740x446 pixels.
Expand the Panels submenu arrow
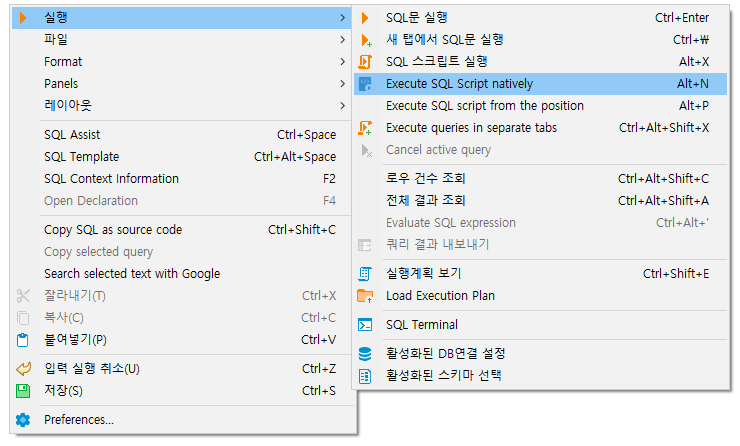click(x=343, y=84)
